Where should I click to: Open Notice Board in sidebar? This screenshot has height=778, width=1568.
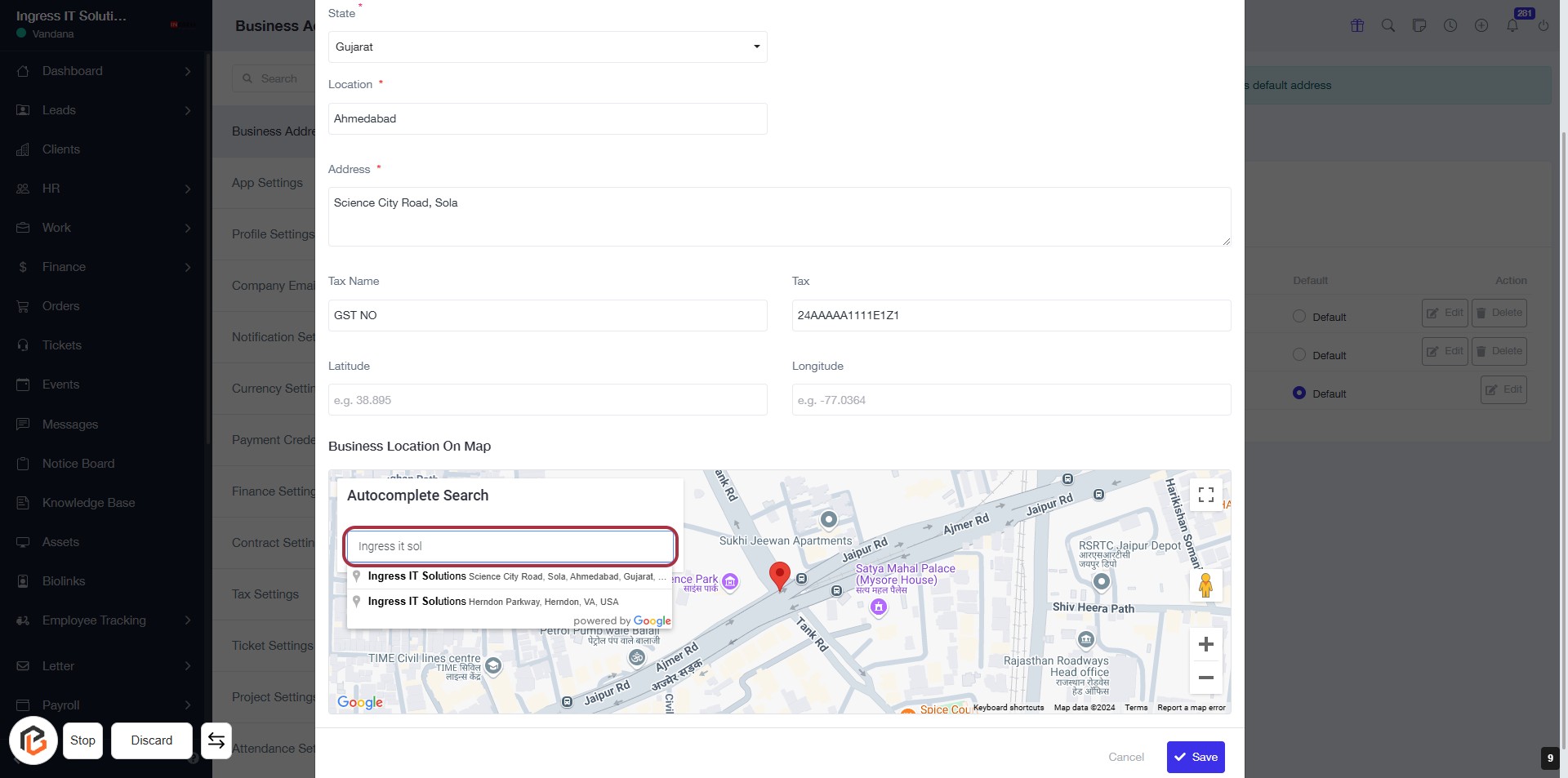[x=78, y=464]
